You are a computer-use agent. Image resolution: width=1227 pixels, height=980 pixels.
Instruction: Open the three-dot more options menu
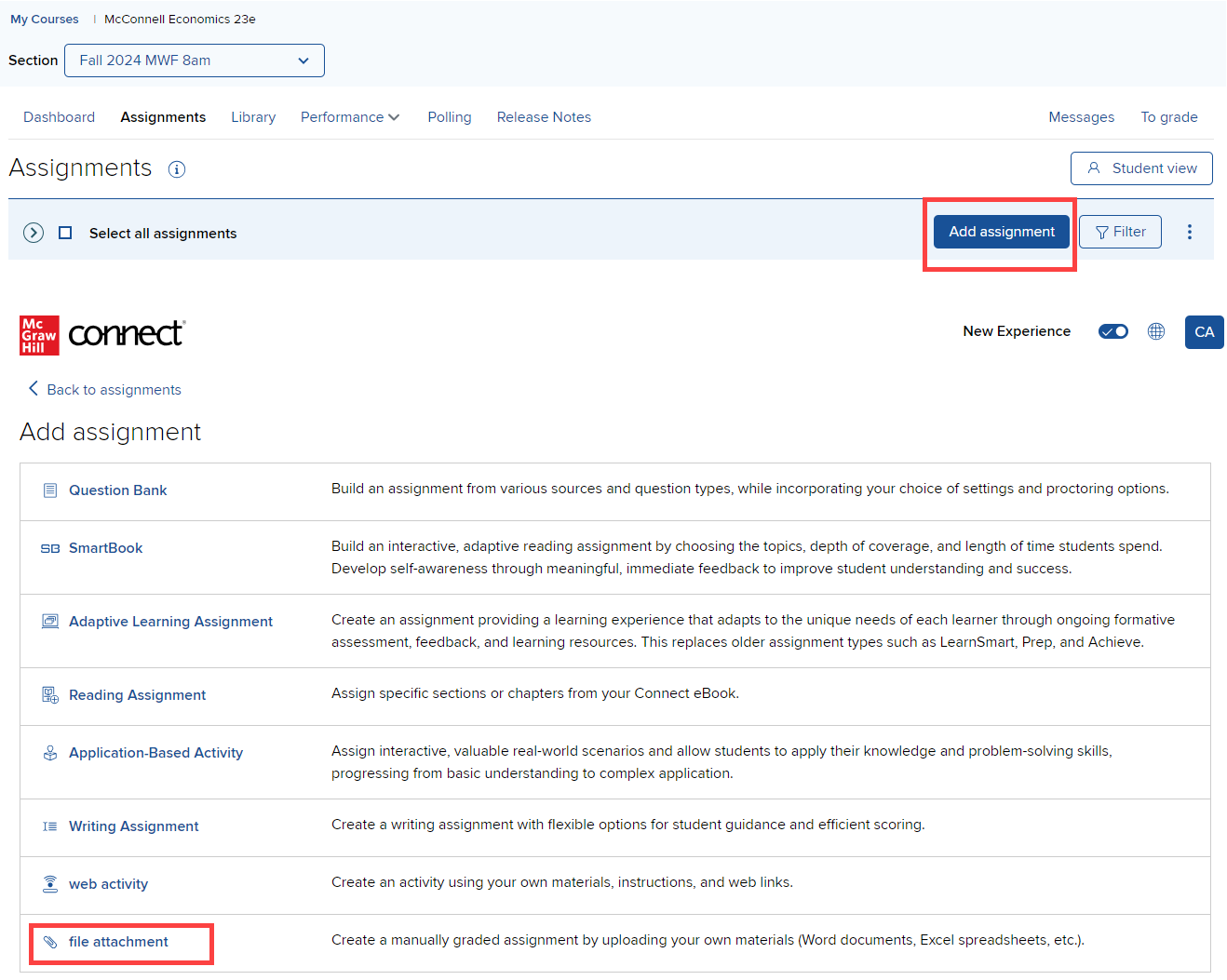tap(1189, 232)
